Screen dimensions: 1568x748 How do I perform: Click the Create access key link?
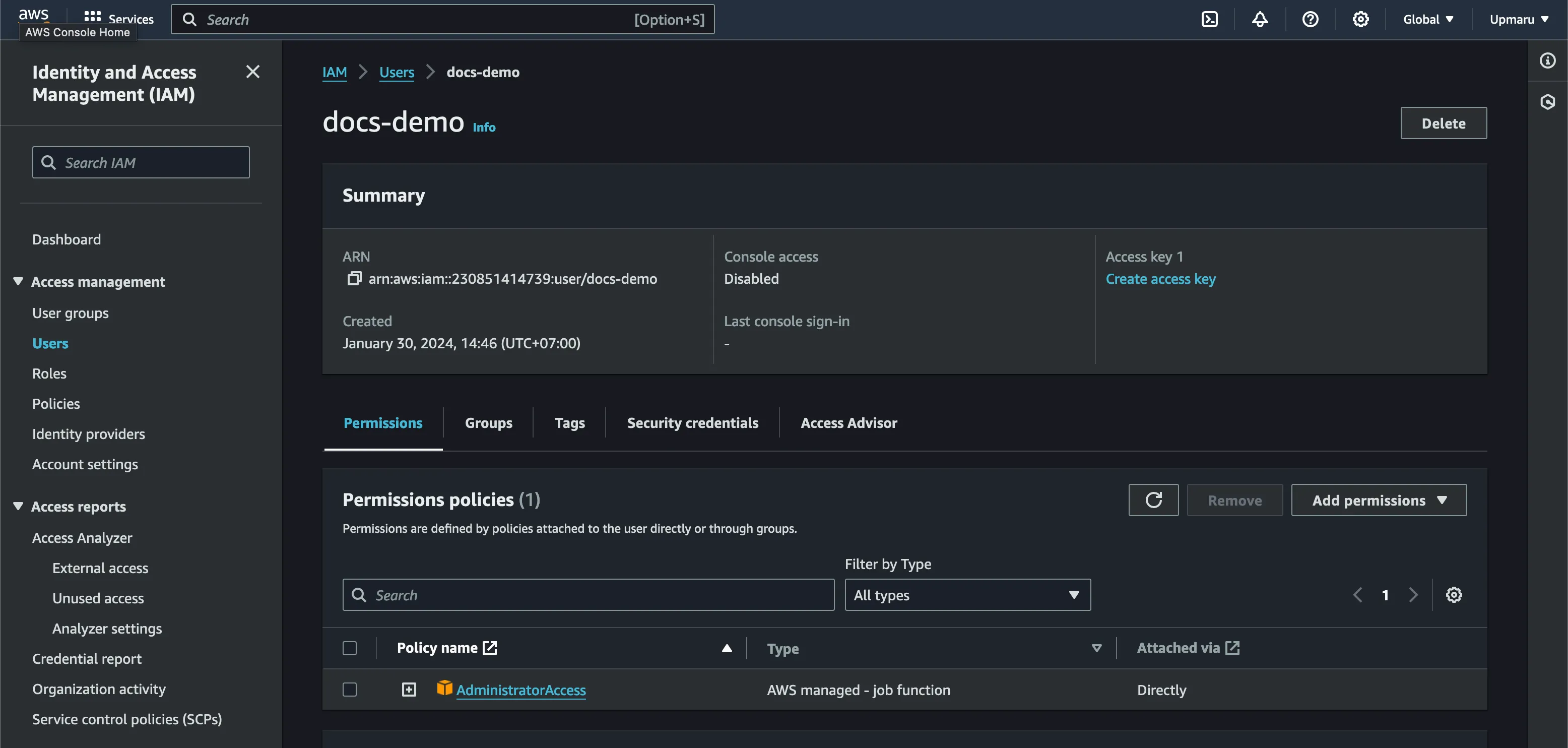[1160, 278]
